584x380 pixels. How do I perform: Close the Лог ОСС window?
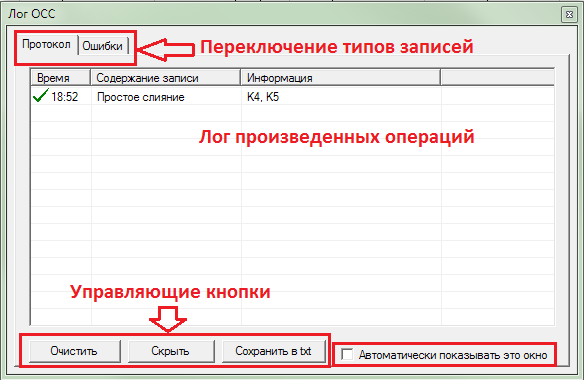[x=569, y=15]
